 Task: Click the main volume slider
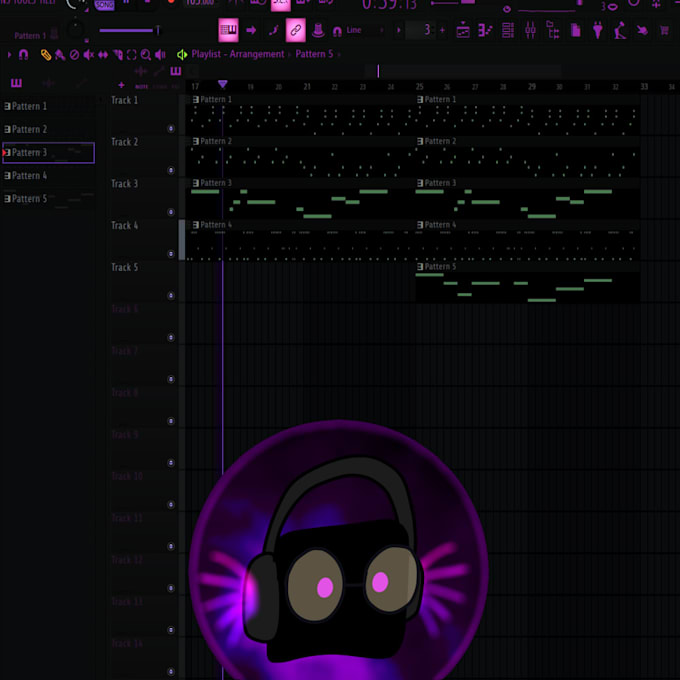[129, 30]
